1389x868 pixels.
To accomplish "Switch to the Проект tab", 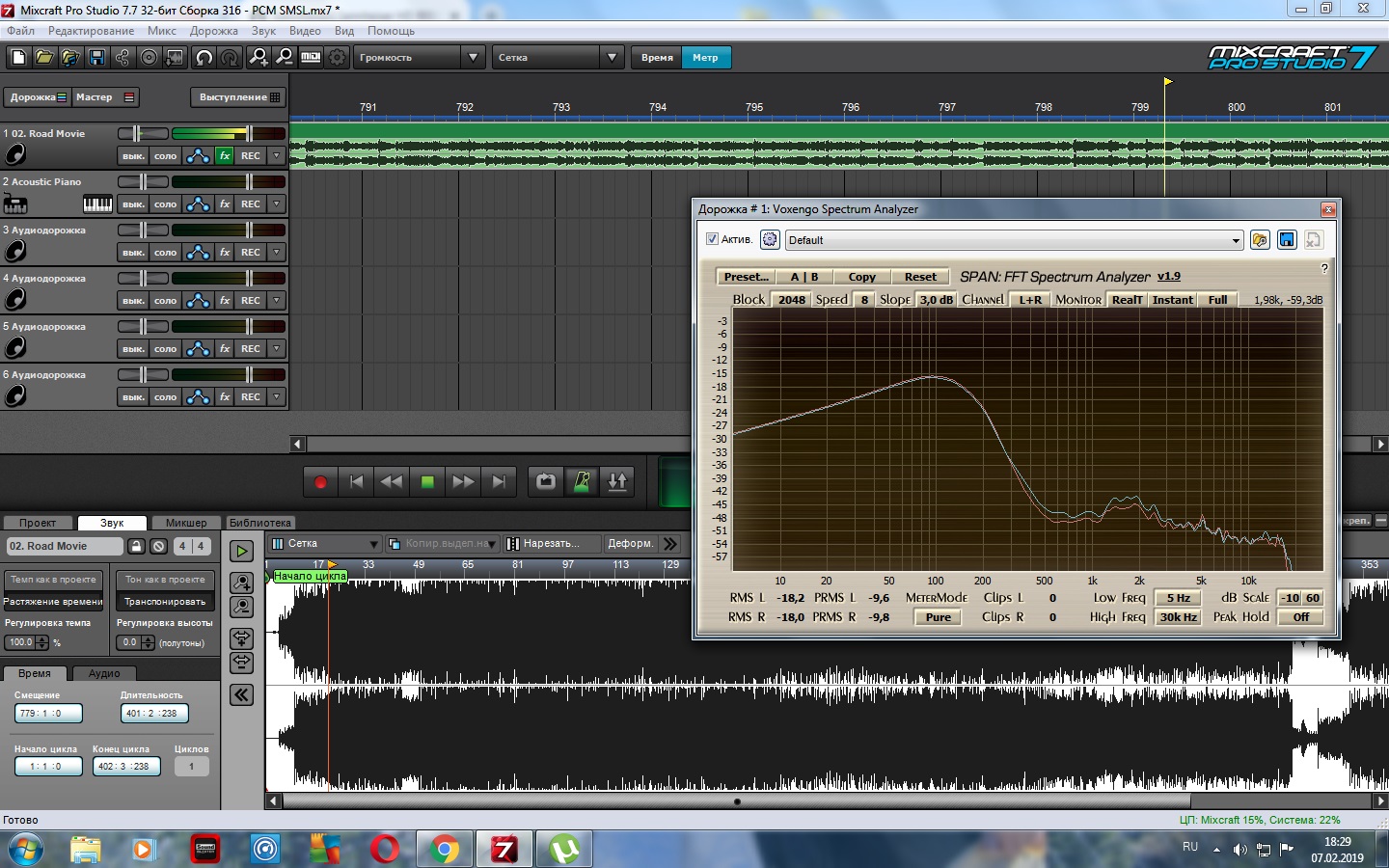I will 38,523.
